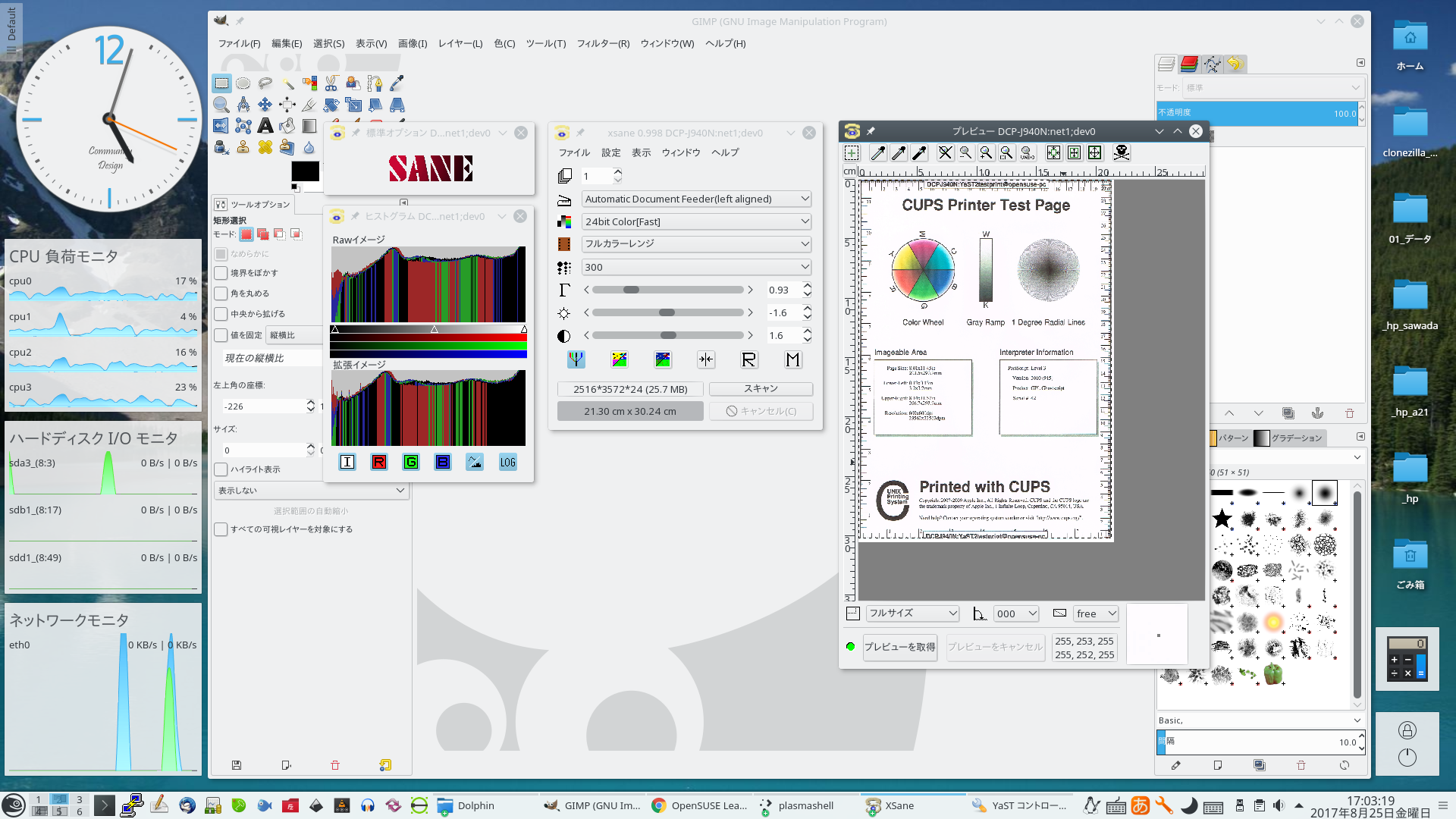The width and height of the screenshot is (1456, 819).
Task: Select the Fuzzy Select magic wand tool
Action: click(x=287, y=83)
